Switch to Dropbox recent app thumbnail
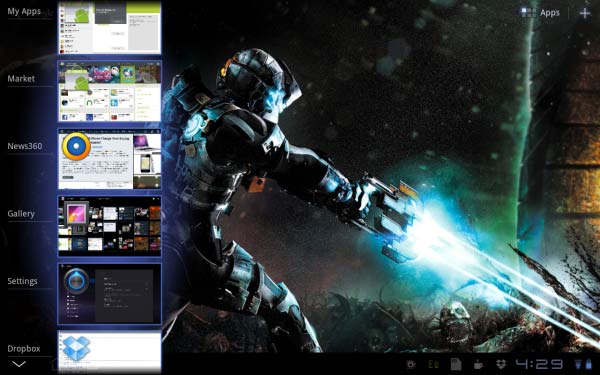 pos(109,352)
